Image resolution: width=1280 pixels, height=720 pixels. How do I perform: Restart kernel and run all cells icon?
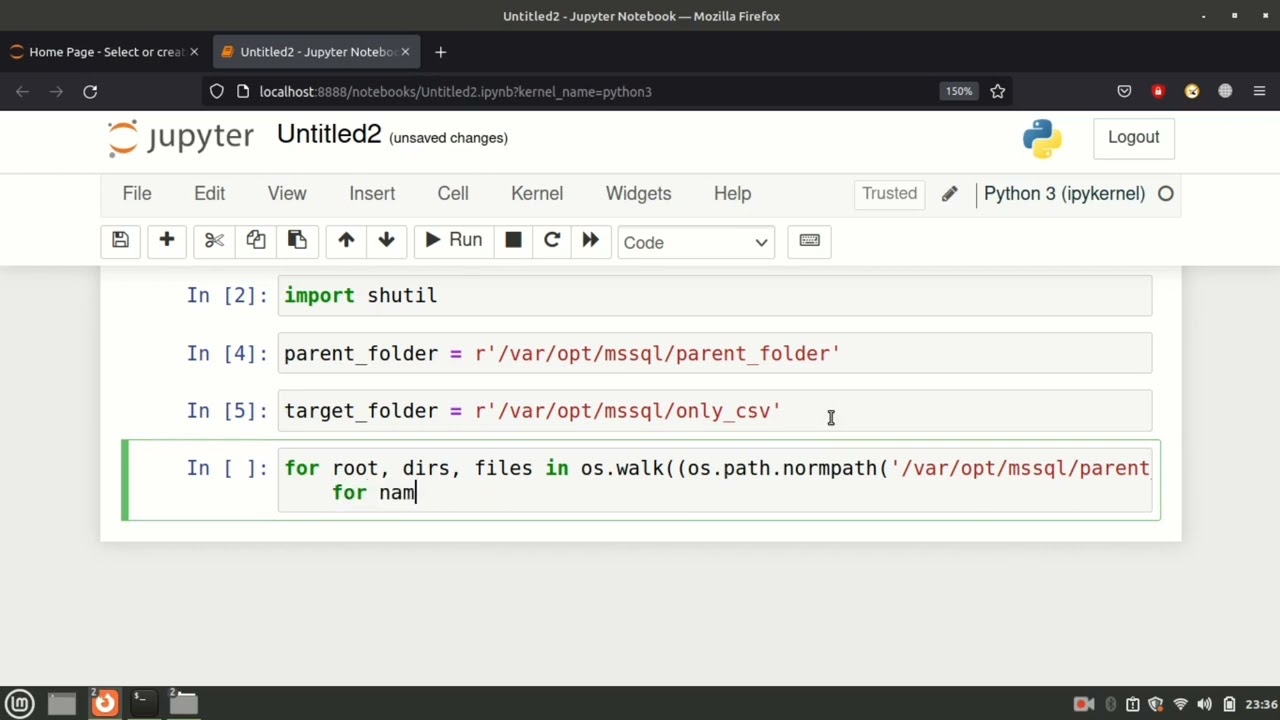[590, 241]
